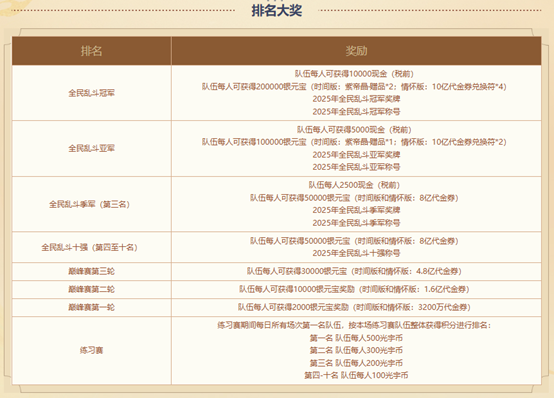Click the 2000银元宝奖励 line

tap(354, 308)
